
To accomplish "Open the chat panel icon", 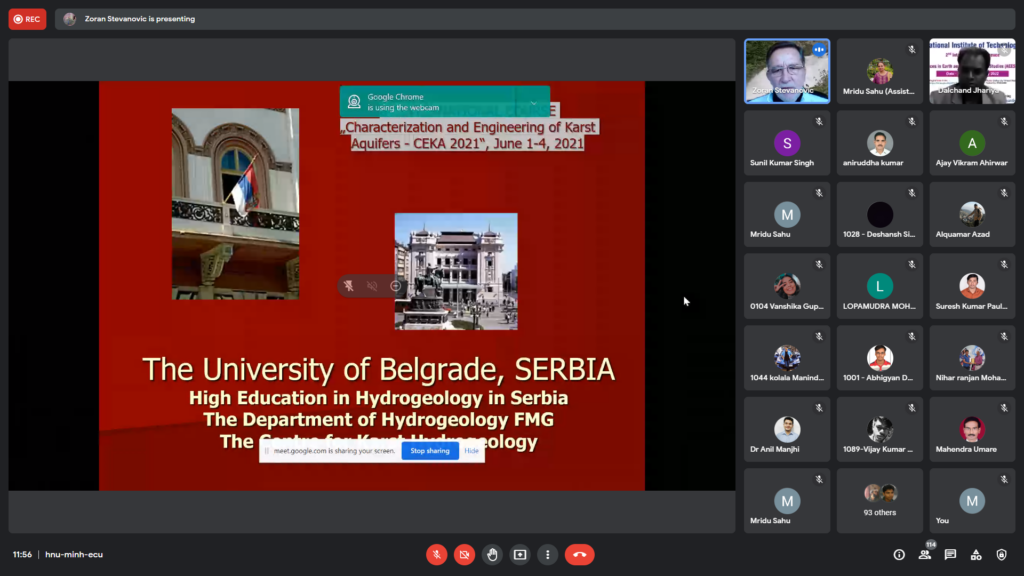I will [x=950, y=554].
